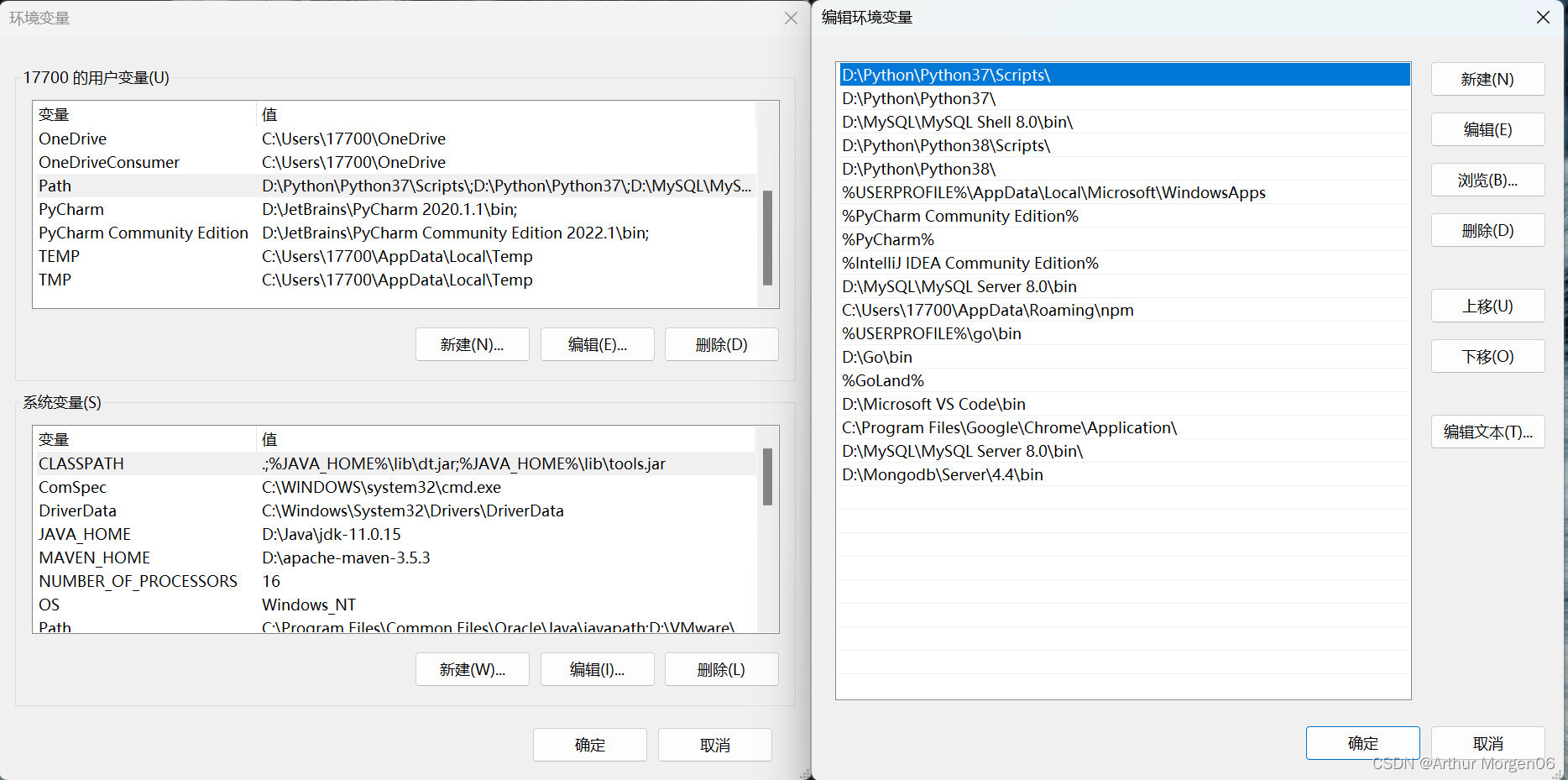Close the 环境变量 window

791,18
